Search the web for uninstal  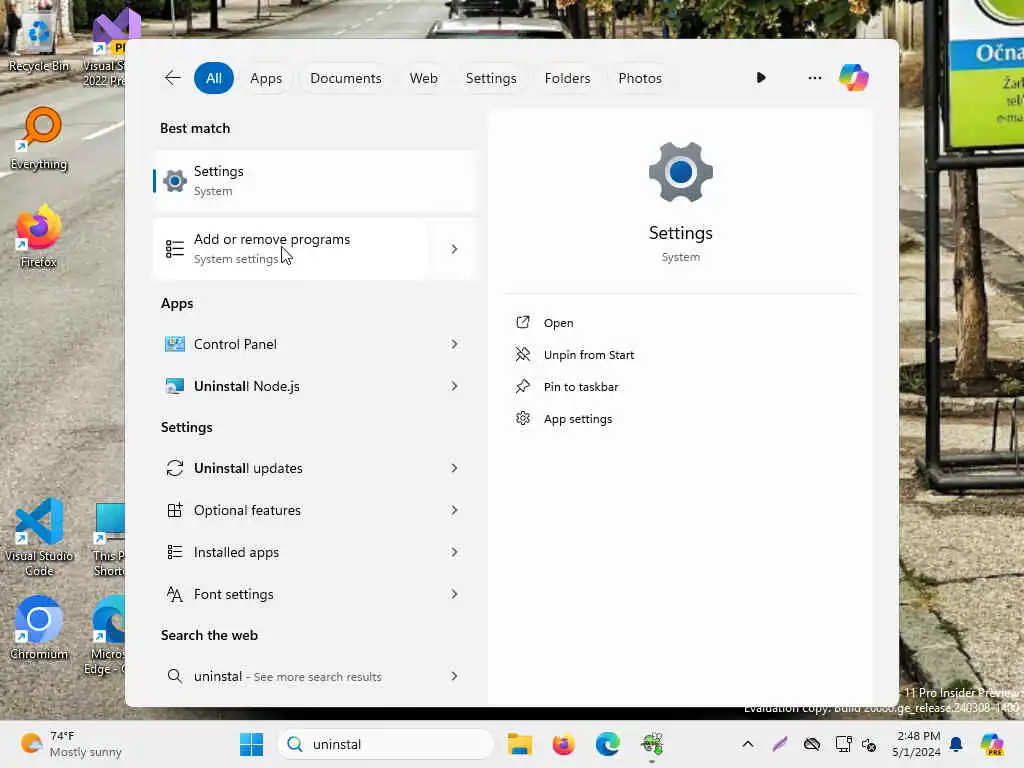[291, 676]
